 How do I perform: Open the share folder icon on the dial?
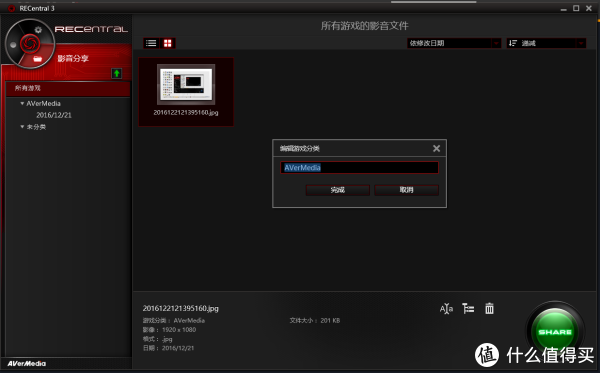tap(37, 59)
